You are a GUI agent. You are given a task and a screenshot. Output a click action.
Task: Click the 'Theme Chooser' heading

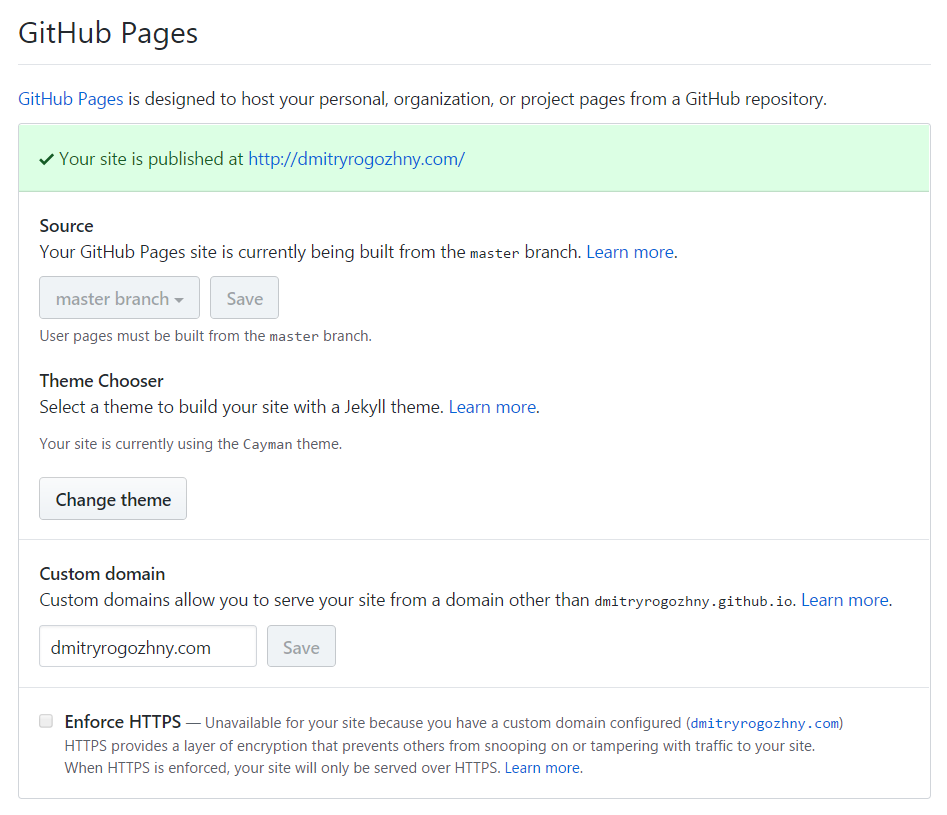[x=101, y=381]
